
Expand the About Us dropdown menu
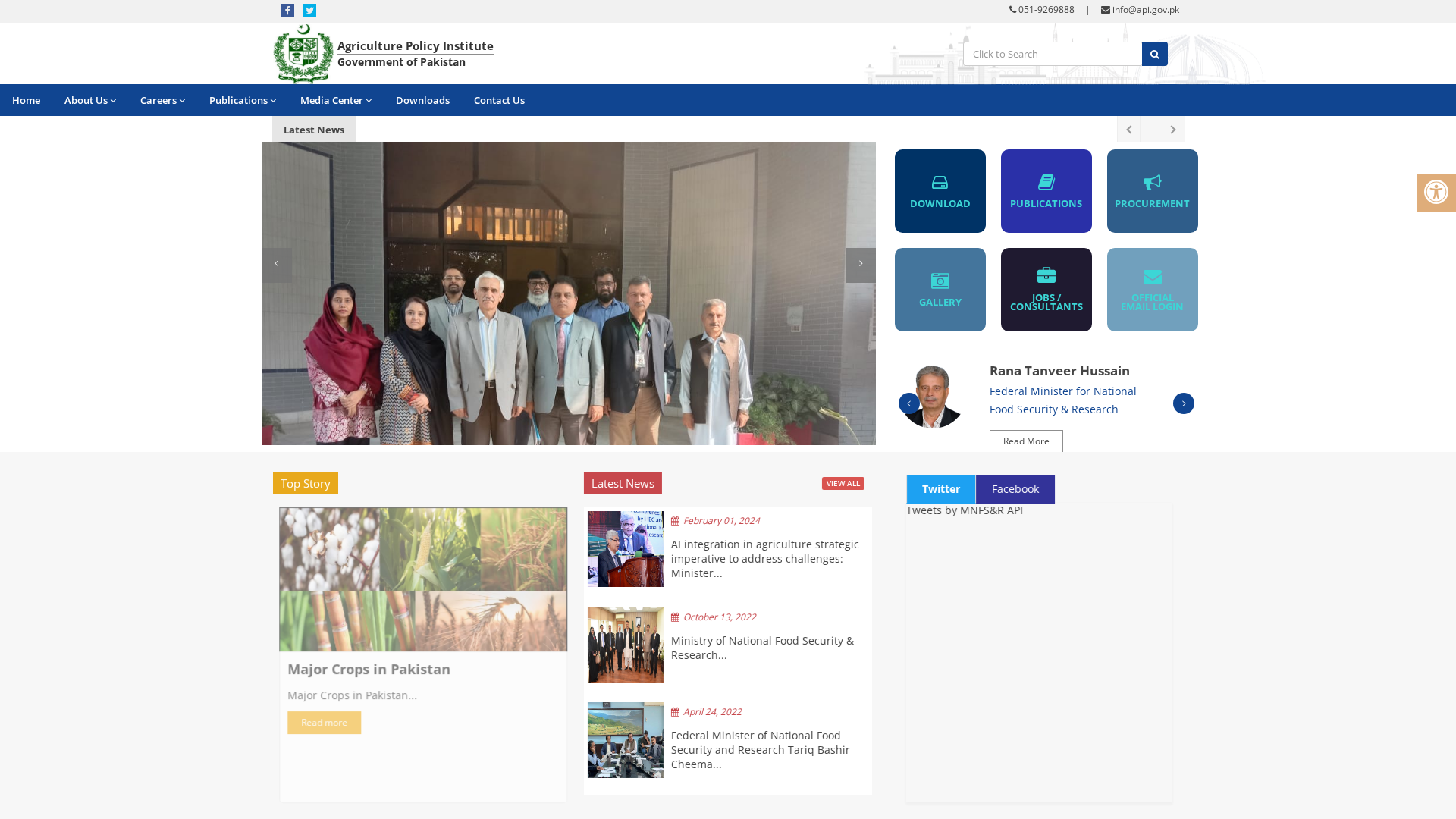coord(90,100)
